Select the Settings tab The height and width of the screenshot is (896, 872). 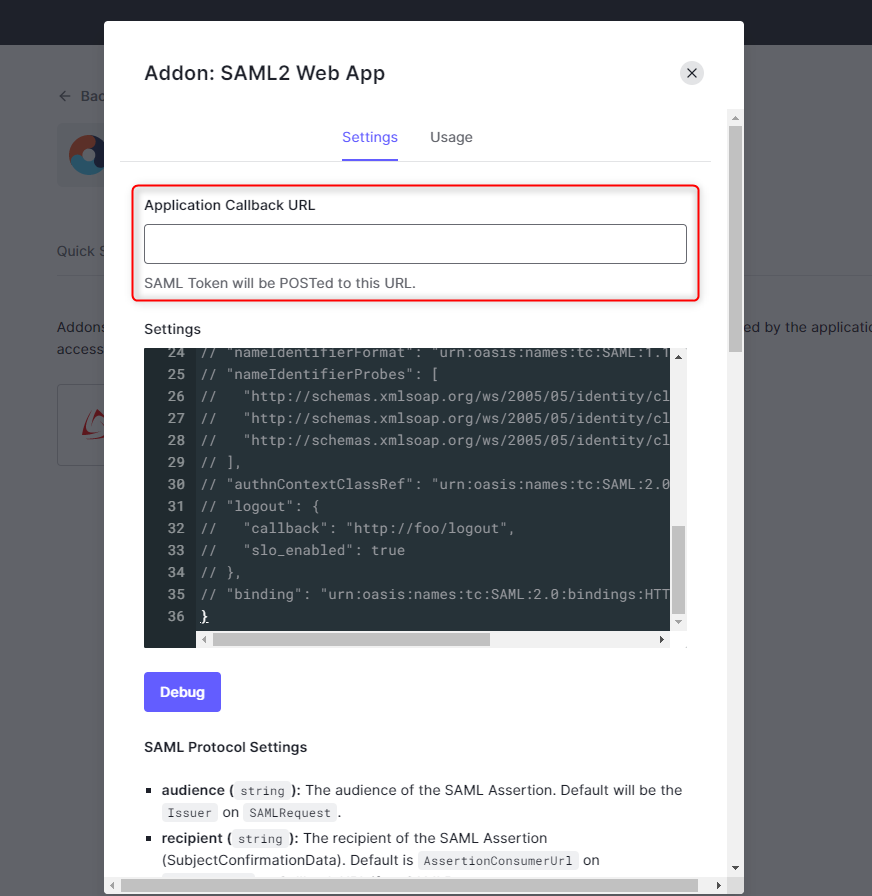click(x=370, y=138)
